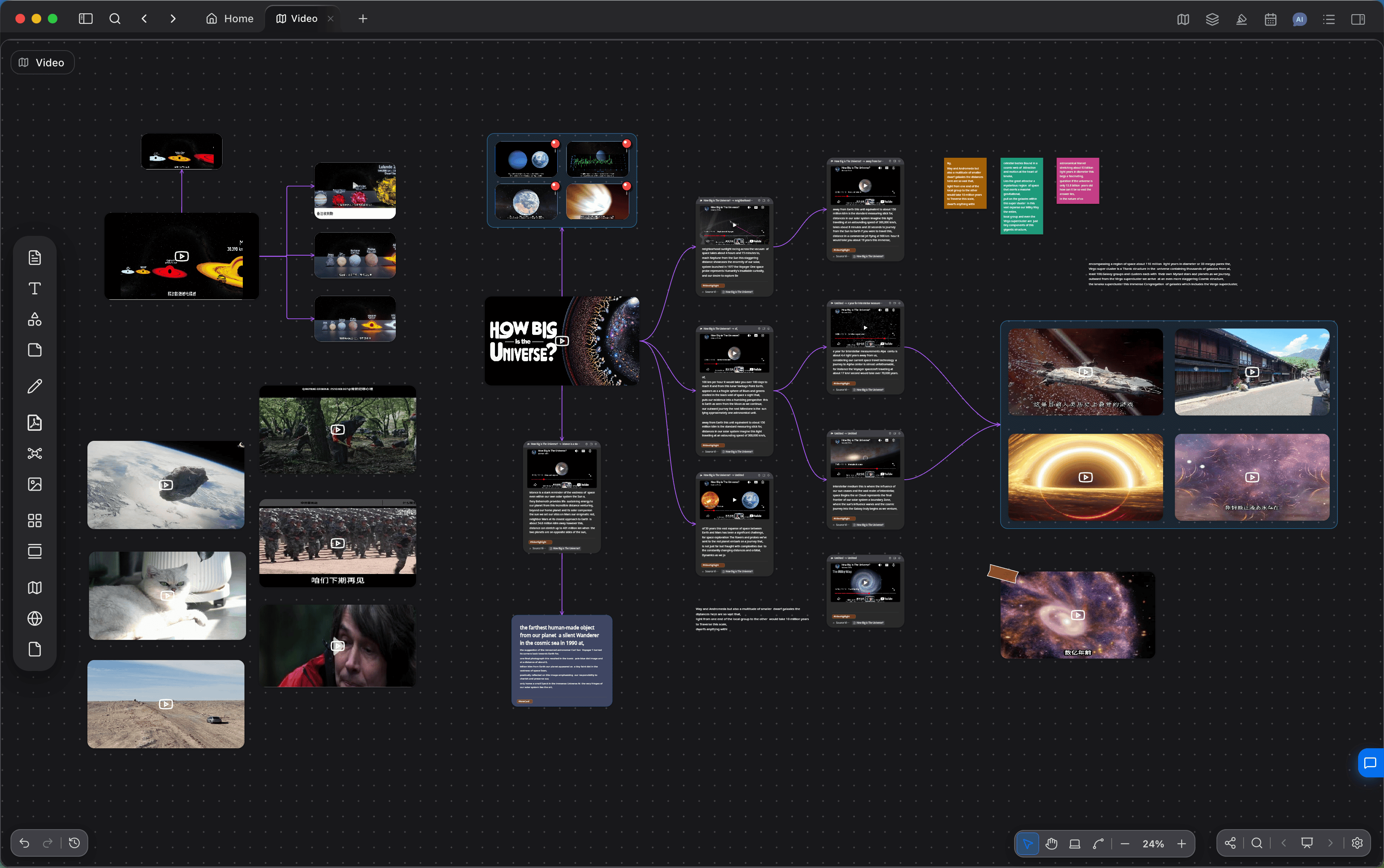Click the 24% zoom level
The width and height of the screenshot is (1384, 868).
point(1153,843)
